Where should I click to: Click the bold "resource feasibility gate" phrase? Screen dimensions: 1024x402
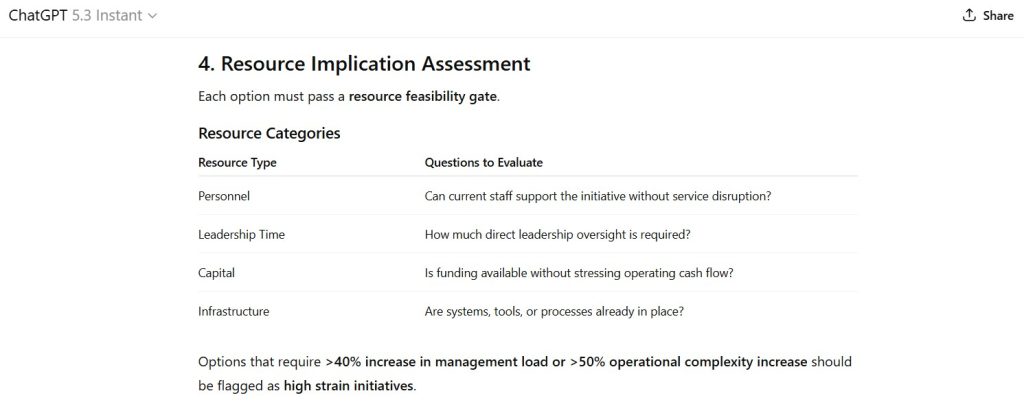tap(422, 97)
